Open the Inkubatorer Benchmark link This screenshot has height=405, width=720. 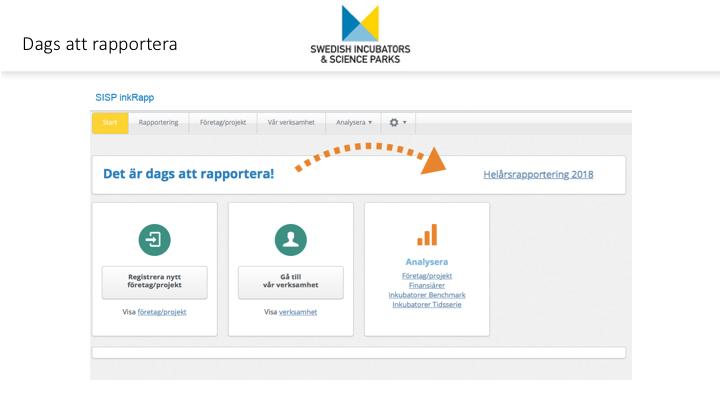[x=427, y=295]
